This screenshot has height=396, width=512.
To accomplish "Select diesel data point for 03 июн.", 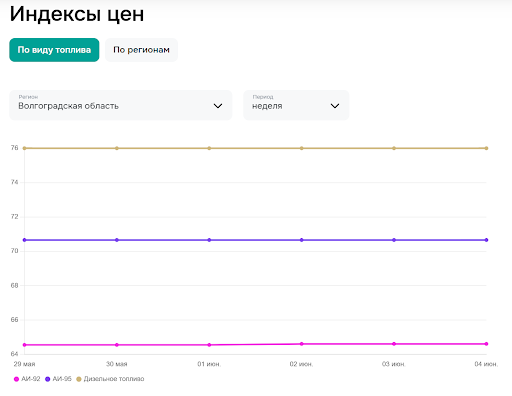I will click(394, 148).
